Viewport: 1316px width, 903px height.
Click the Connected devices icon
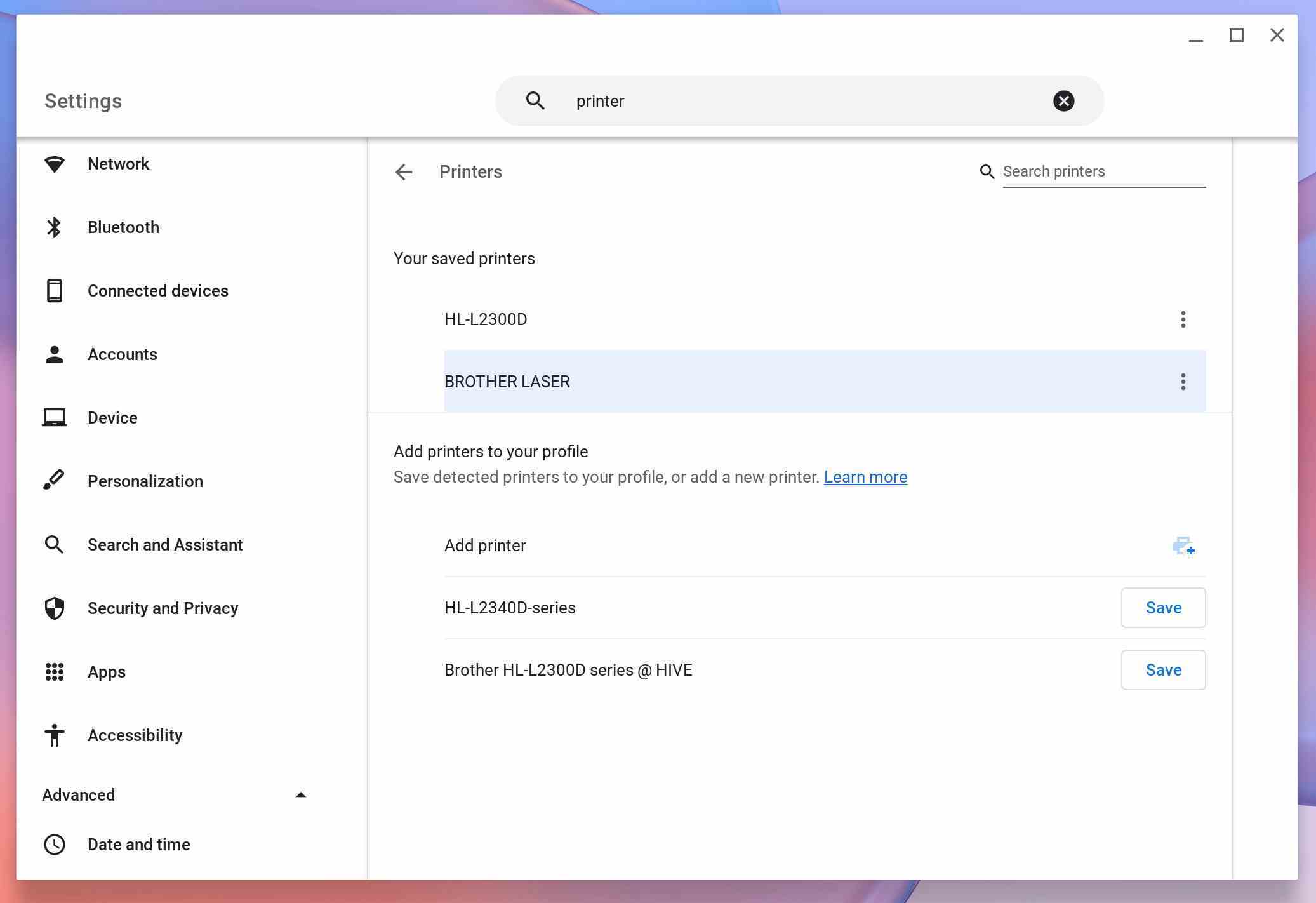tap(54, 291)
